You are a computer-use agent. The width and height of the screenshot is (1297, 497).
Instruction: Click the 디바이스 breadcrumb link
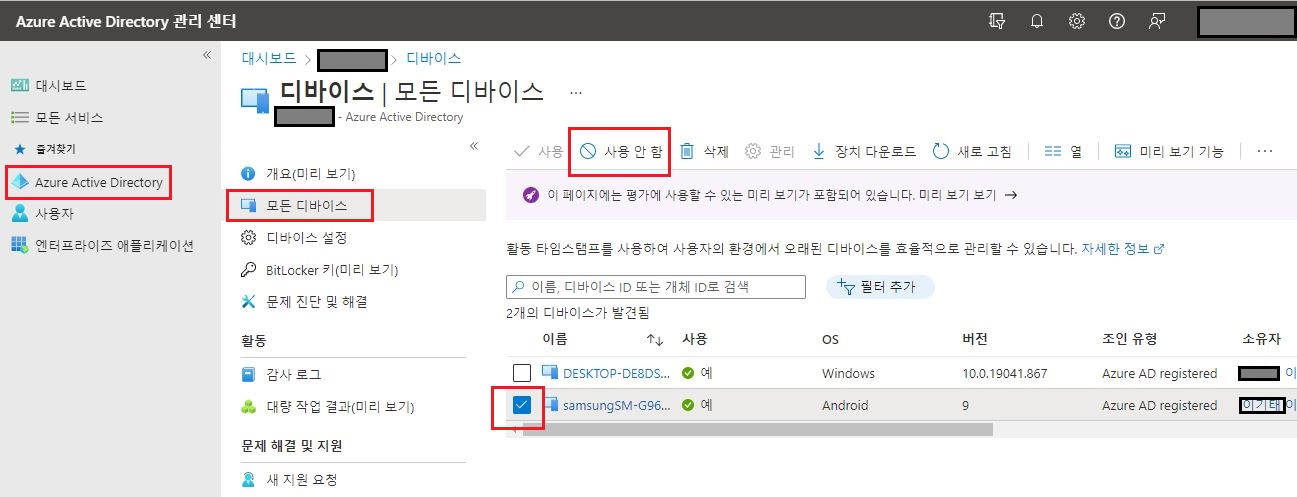coord(433,58)
